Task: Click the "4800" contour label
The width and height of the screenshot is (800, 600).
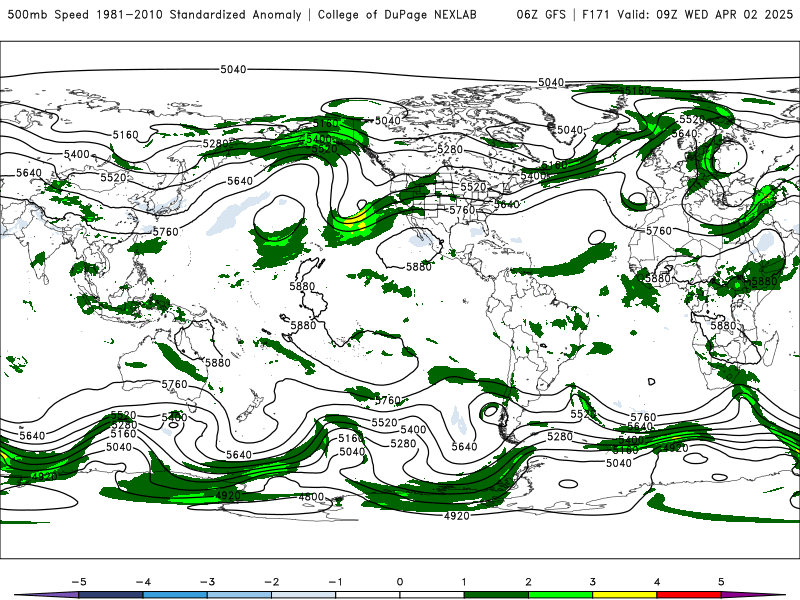Action: coord(311,496)
